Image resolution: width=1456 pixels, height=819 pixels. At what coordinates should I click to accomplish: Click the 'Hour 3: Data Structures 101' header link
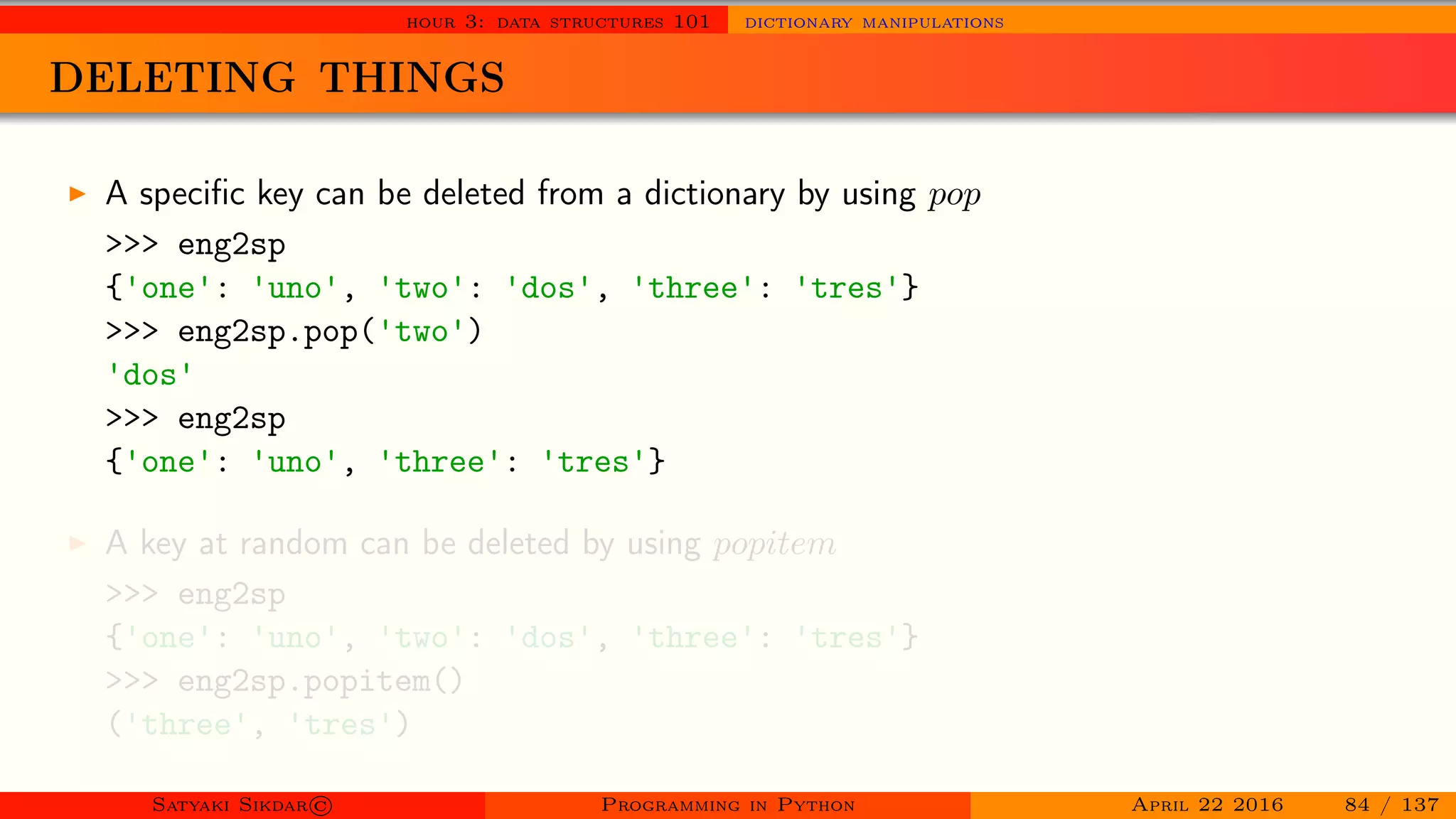point(558,22)
